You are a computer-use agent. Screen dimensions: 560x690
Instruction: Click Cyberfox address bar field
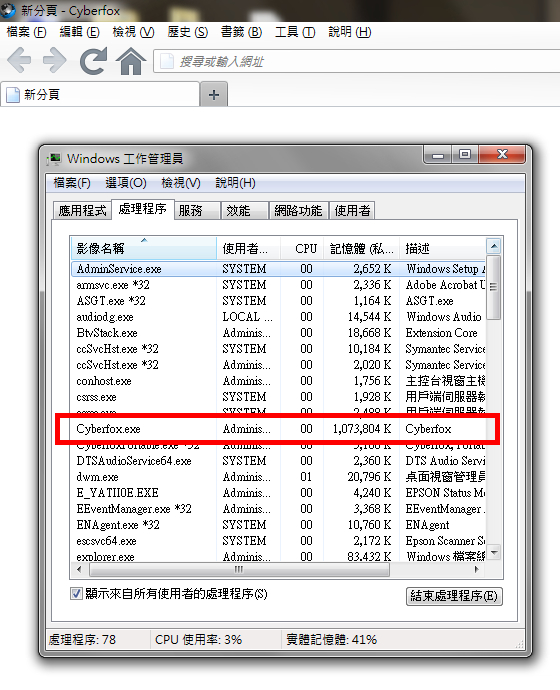click(356, 61)
